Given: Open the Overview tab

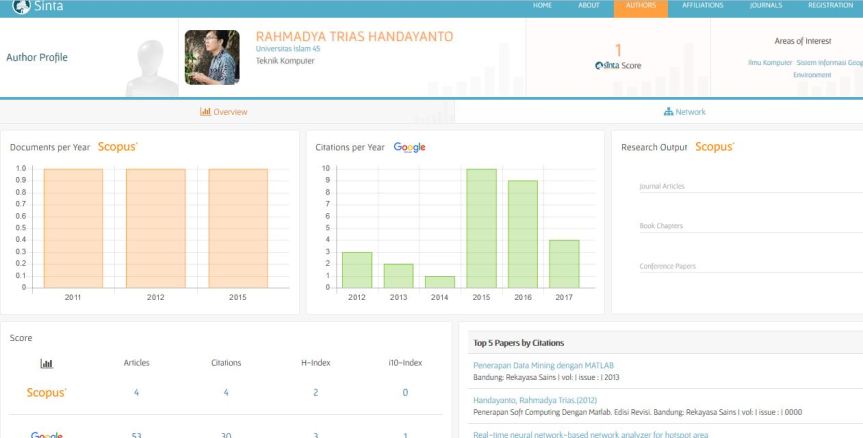Looking at the screenshot, I should pyautogui.click(x=225, y=112).
